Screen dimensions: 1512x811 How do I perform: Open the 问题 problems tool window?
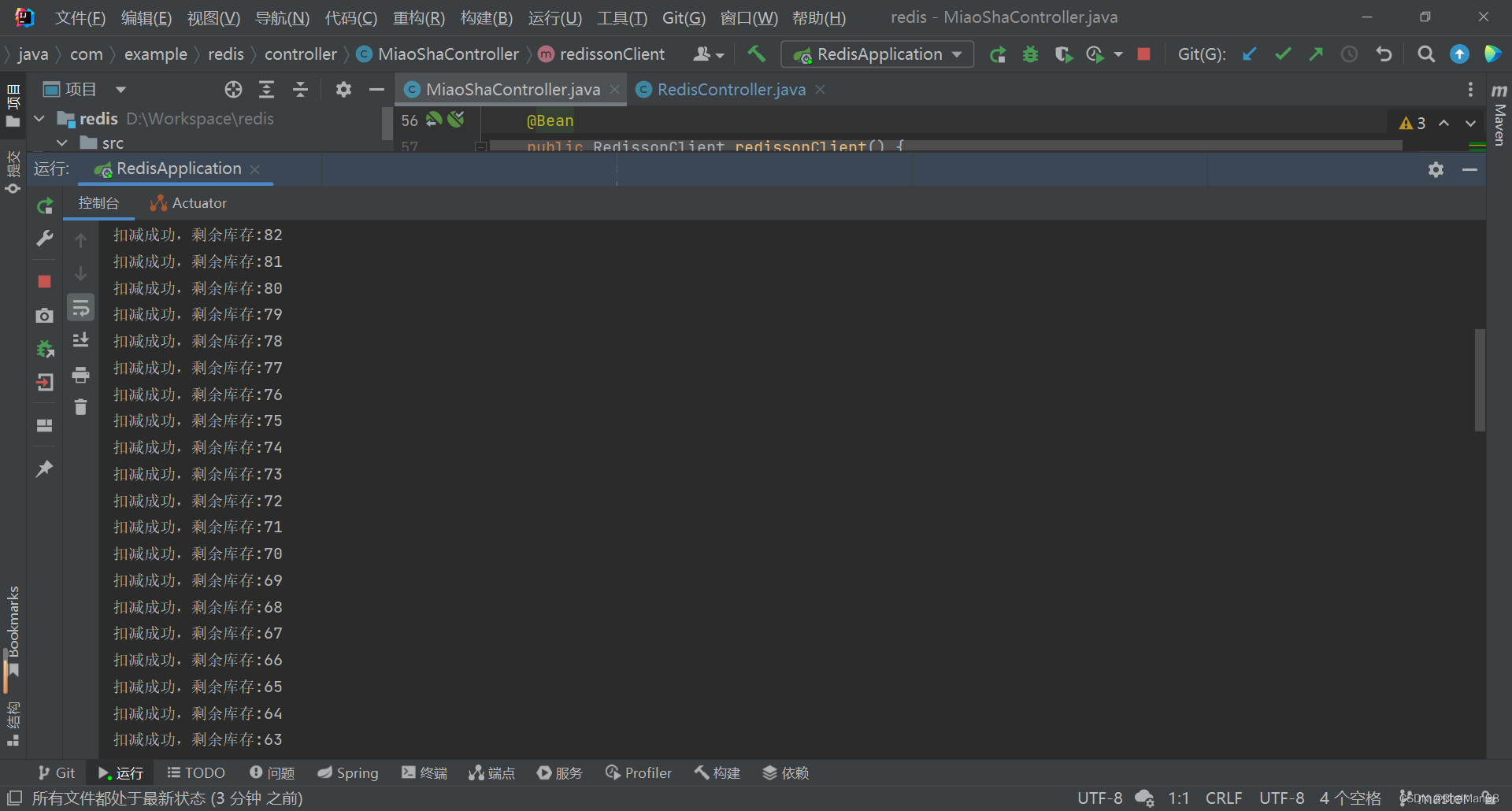click(272, 773)
